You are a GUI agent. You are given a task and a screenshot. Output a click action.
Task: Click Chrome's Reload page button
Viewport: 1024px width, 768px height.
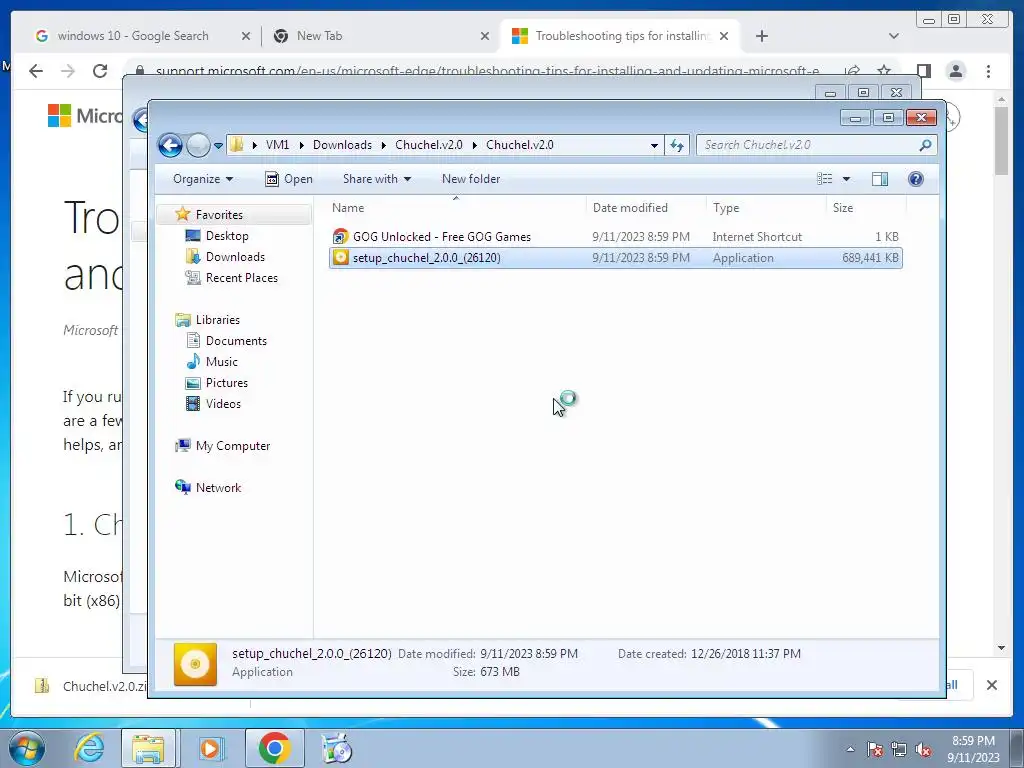point(100,71)
